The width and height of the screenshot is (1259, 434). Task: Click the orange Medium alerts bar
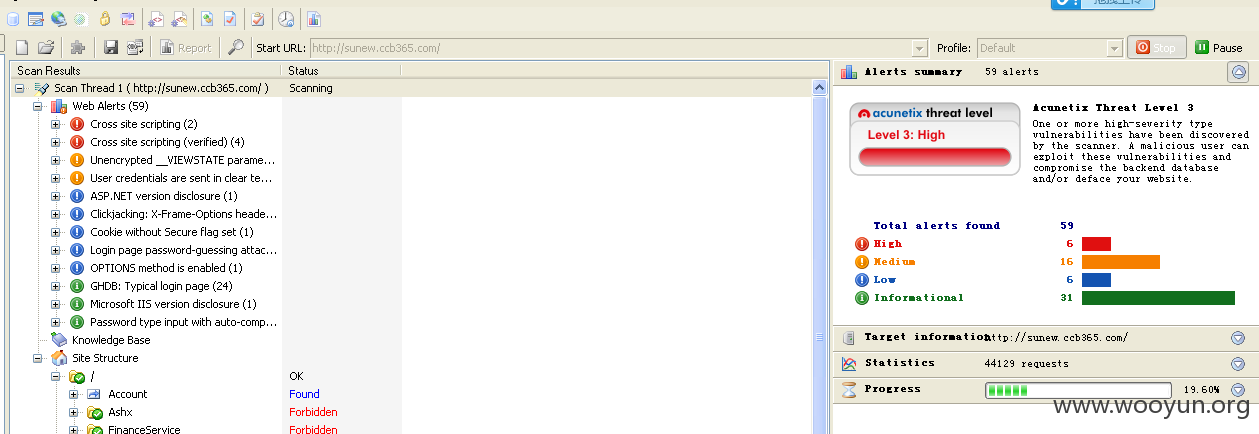coord(1120,262)
